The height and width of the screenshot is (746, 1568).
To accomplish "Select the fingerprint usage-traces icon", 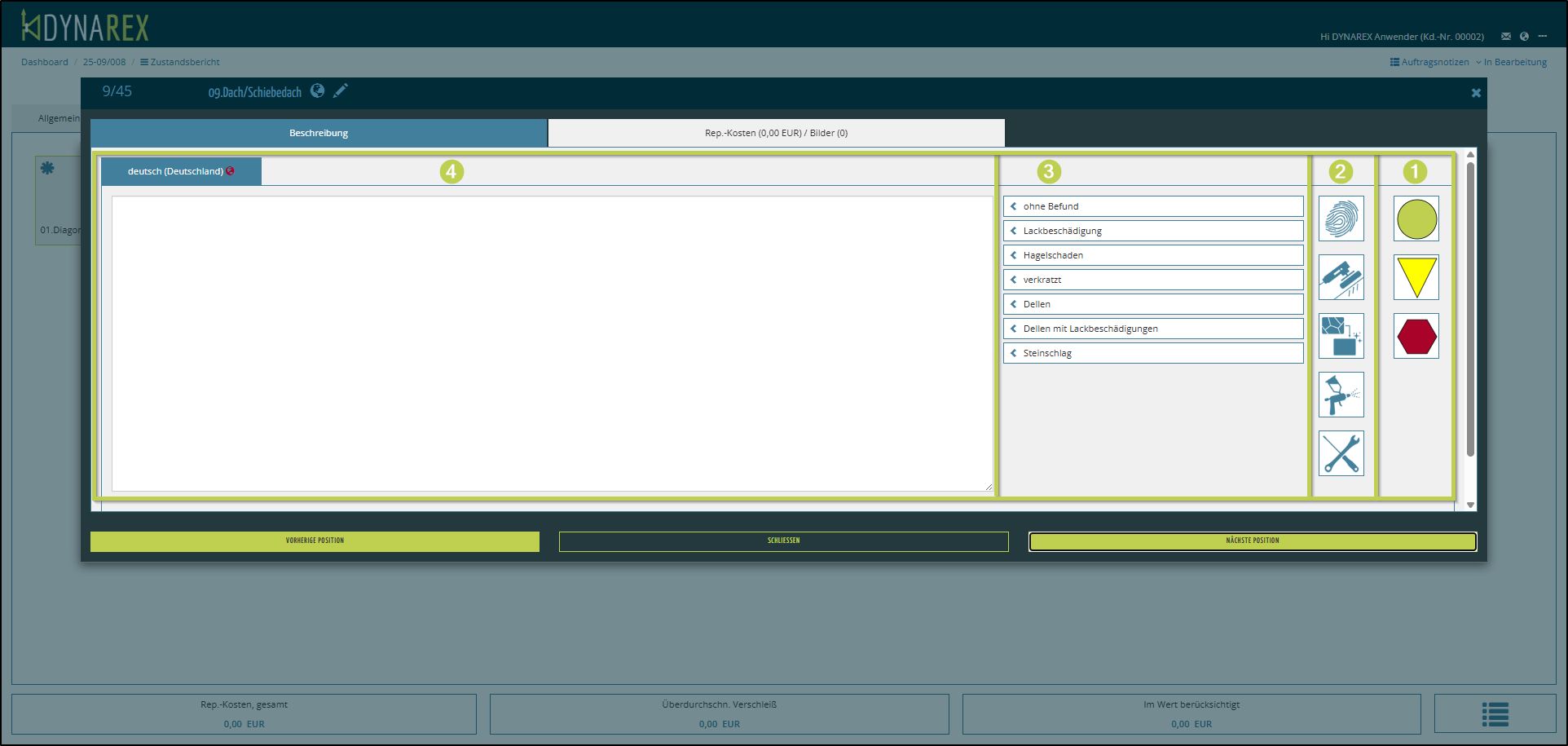I will coord(1341,219).
